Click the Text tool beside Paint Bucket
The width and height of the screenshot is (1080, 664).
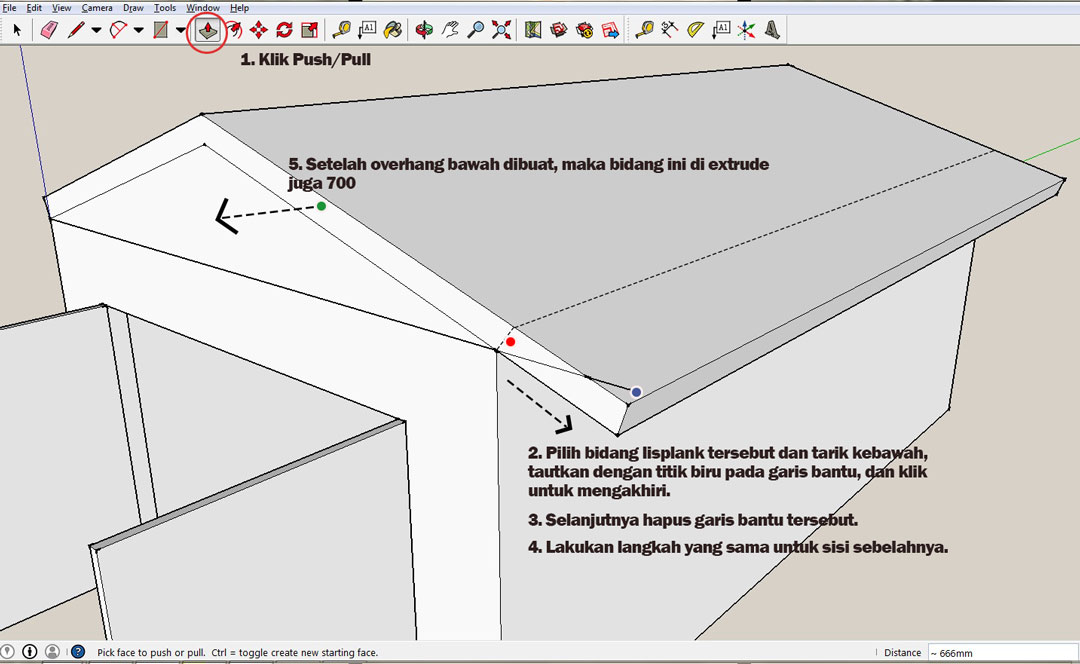pos(367,30)
